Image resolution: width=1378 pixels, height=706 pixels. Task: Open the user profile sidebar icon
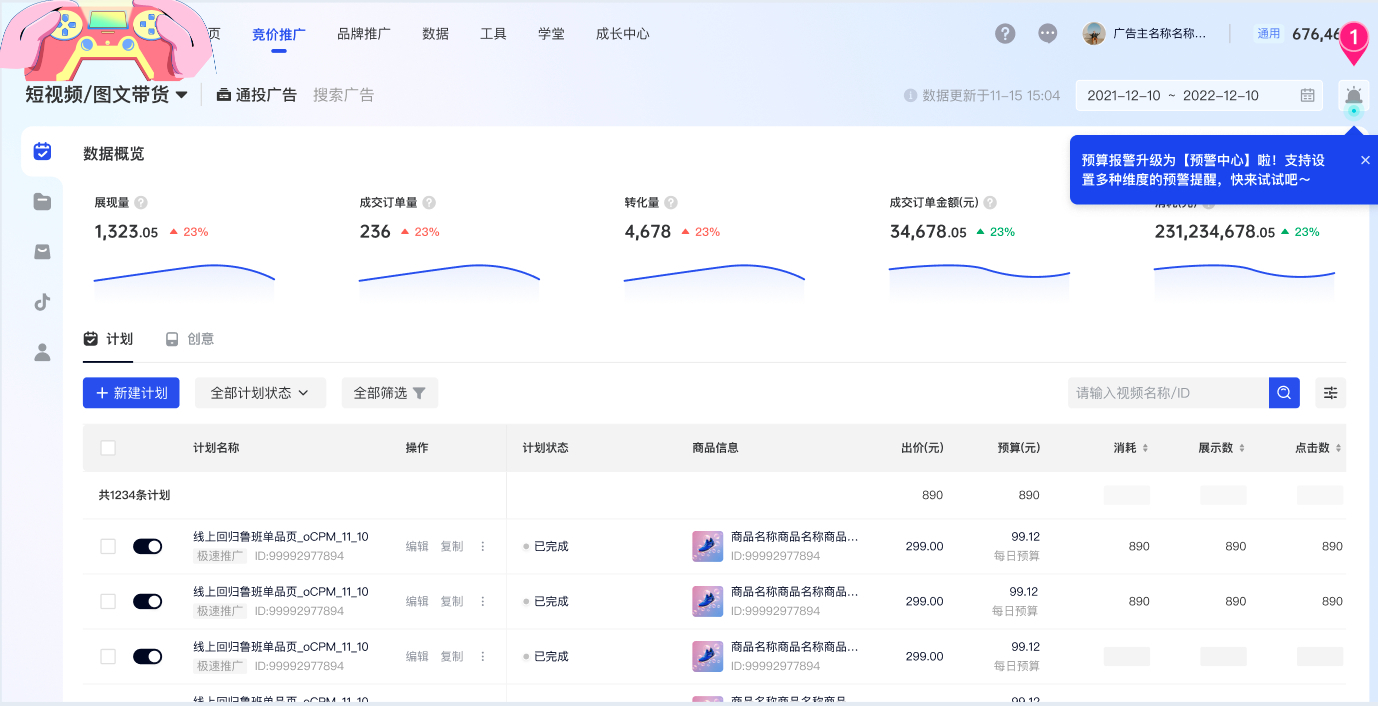[x=42, y=352]
